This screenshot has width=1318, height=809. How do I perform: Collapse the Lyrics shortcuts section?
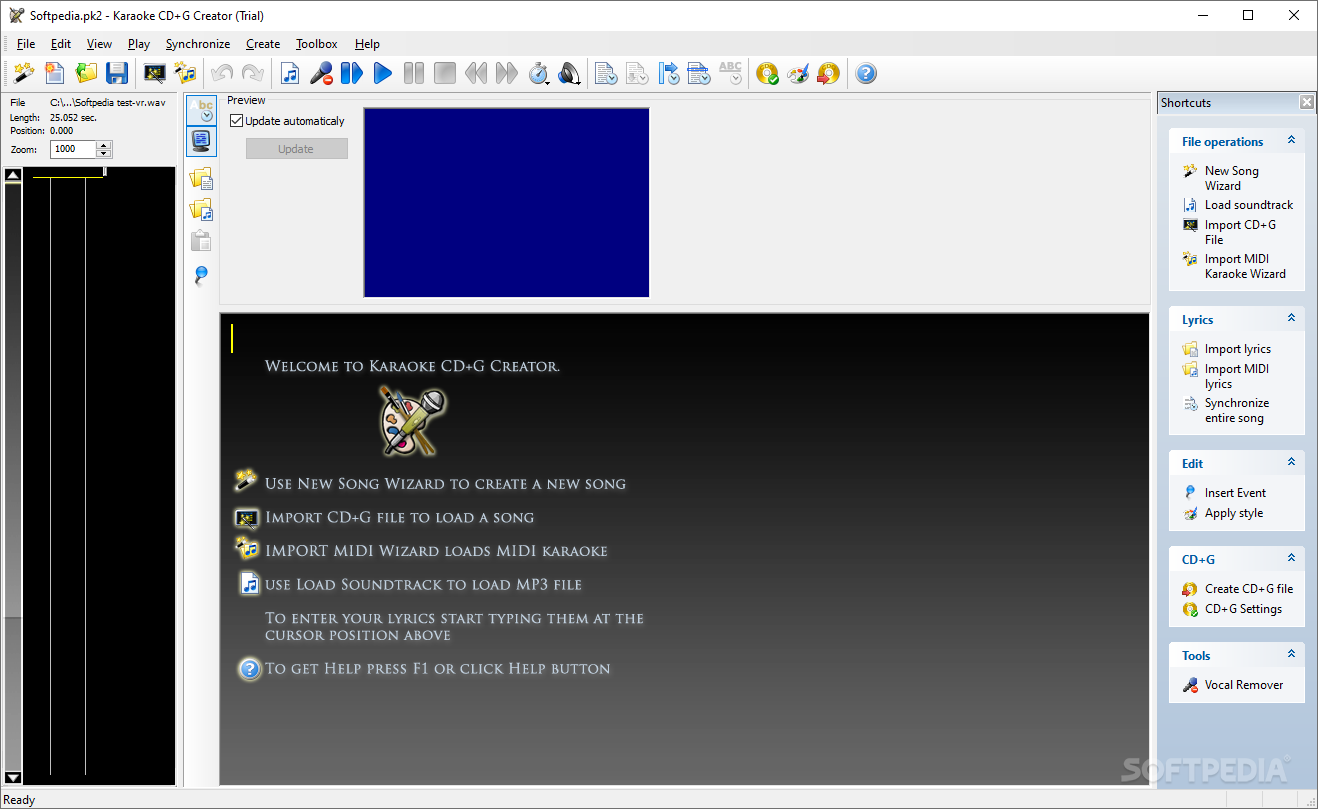point(1291,319)
